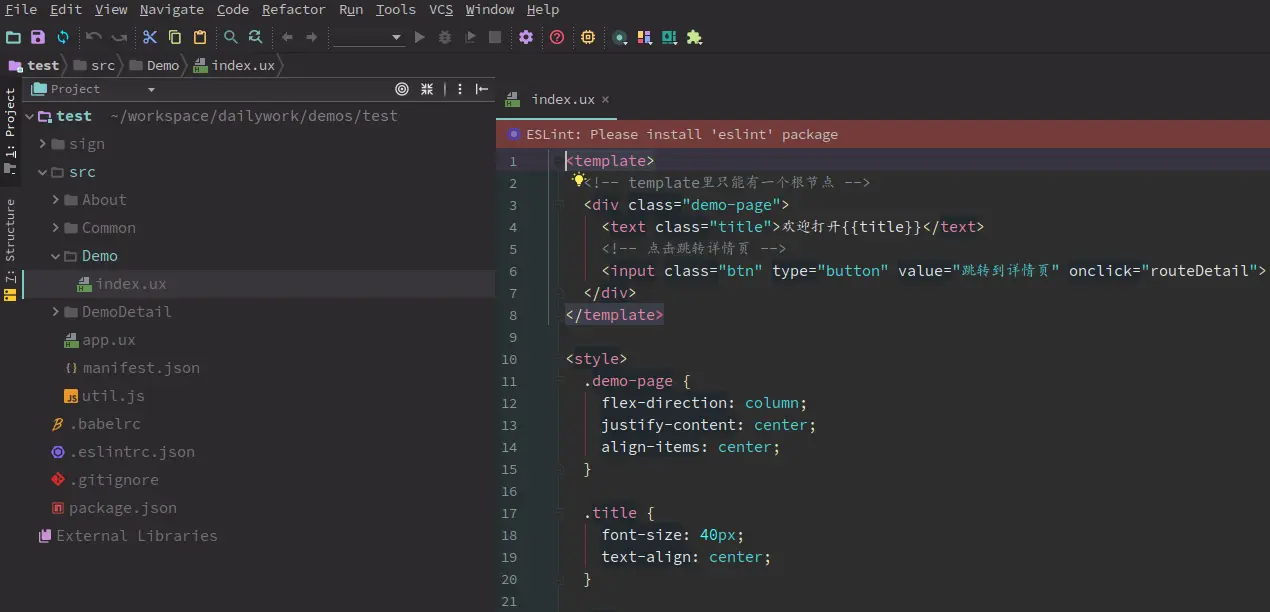The height and width of the screenshot is (612, 1270).
Task: Toggle the Structure side tool window
Action: click(10, 250)
